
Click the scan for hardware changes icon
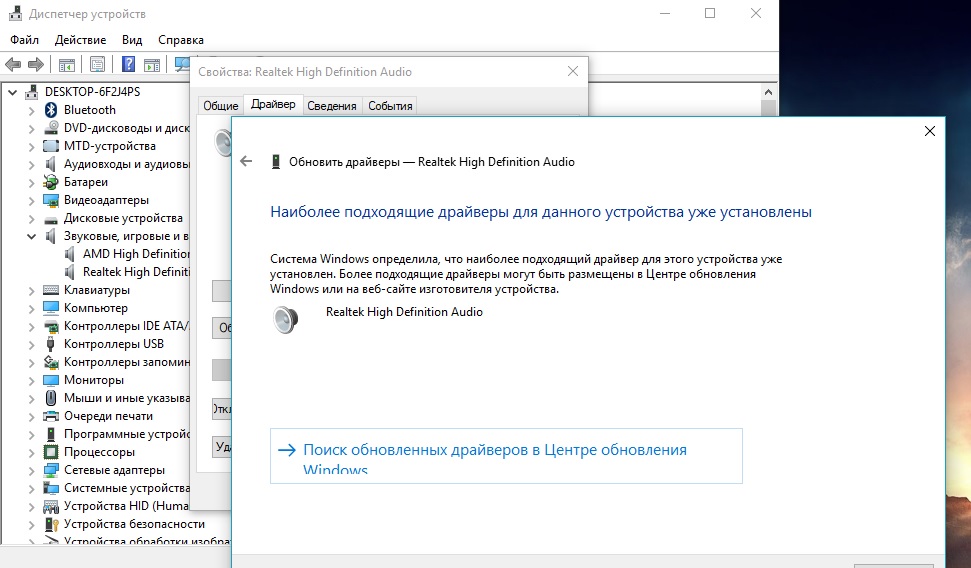pyautogui.click(x=182, y=64)
